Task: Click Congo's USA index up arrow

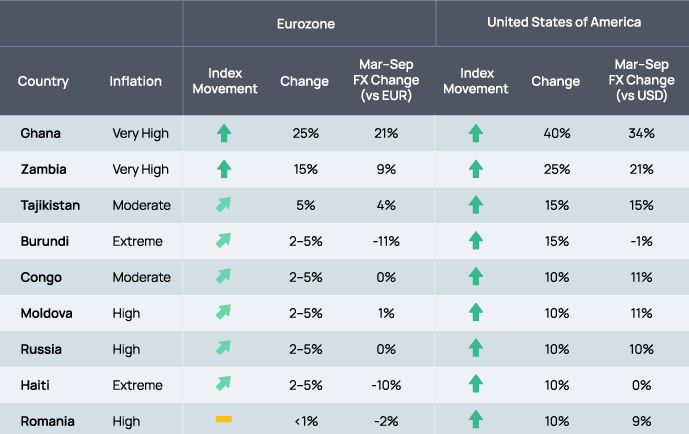Action: pos(476,277)
